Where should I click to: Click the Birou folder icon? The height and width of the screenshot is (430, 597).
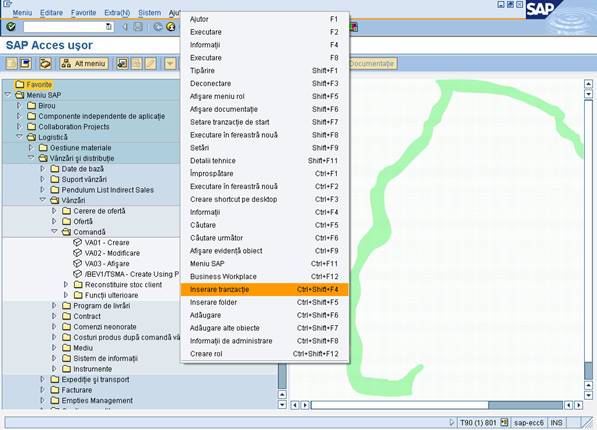coord(32,106)
